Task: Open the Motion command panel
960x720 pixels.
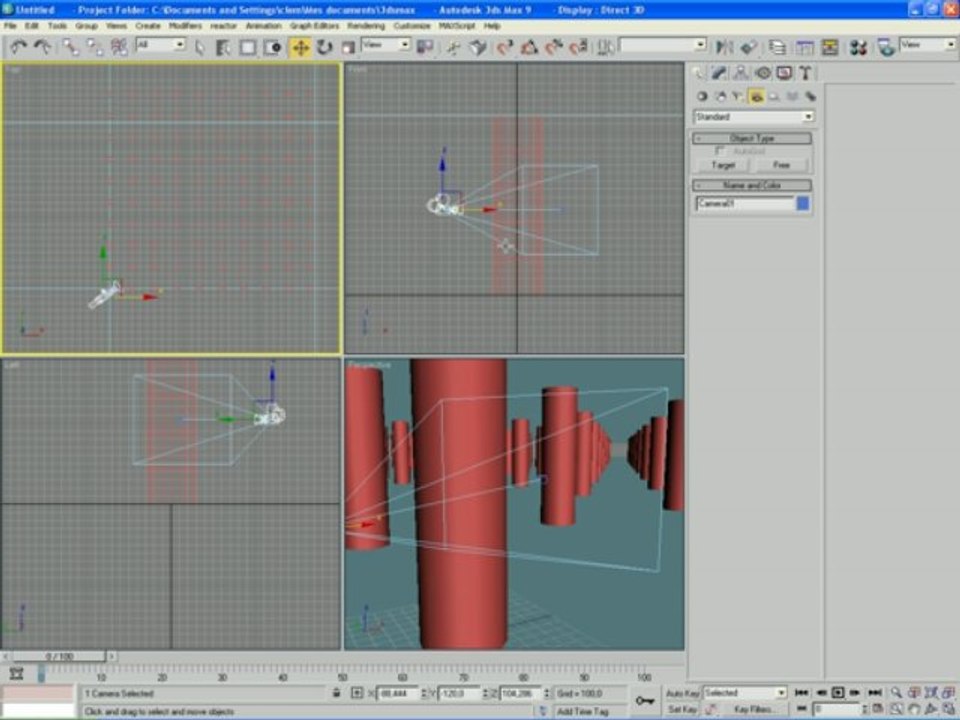Action: point(763,73)
